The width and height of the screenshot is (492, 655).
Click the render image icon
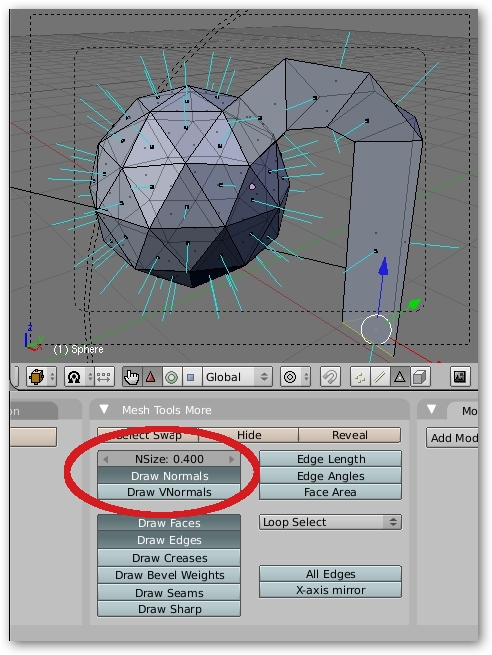tap(460, 377)
